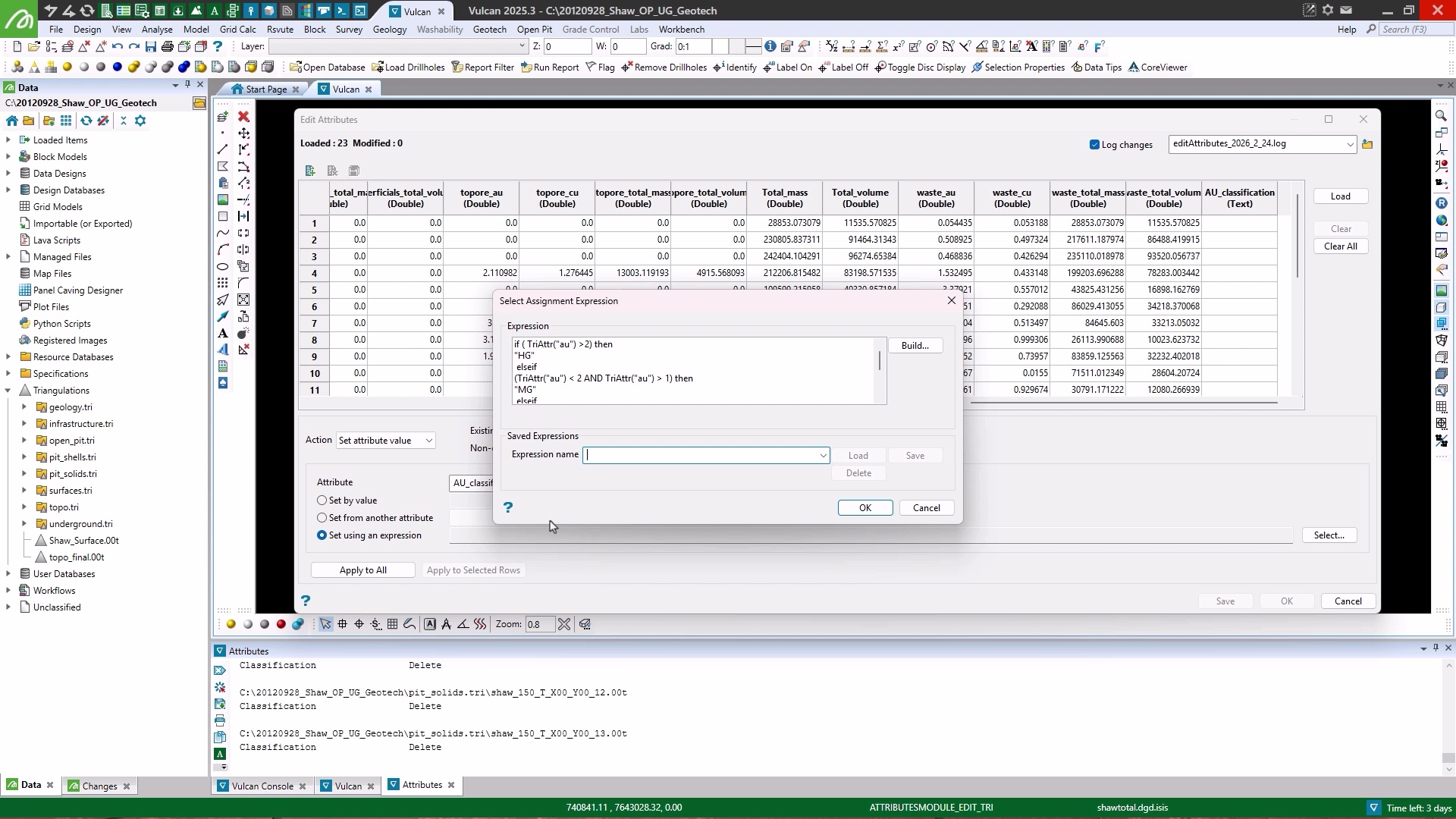Viewport: 1456px width, 819px height.
Task: Expand the Block Models tree node
Action: [x=8, y=157]
